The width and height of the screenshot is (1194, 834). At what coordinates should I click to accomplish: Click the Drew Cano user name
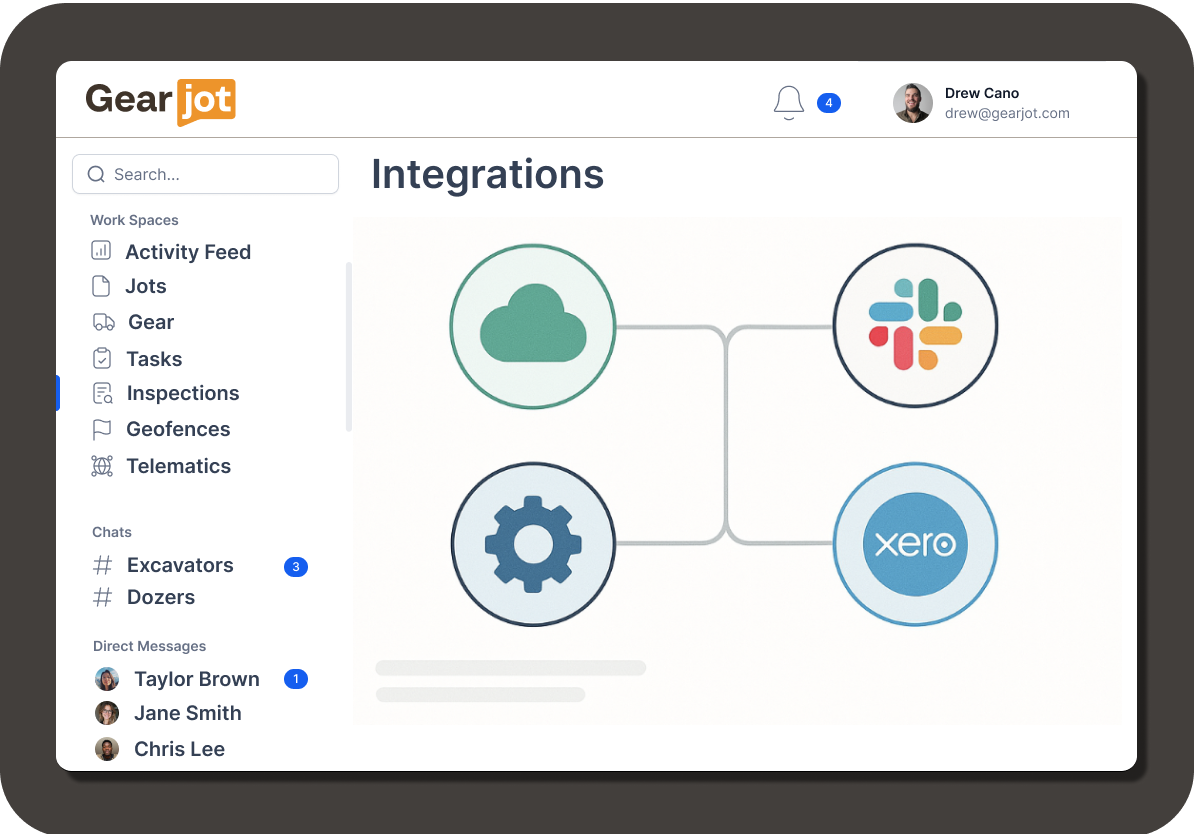[x=982, y=93]
